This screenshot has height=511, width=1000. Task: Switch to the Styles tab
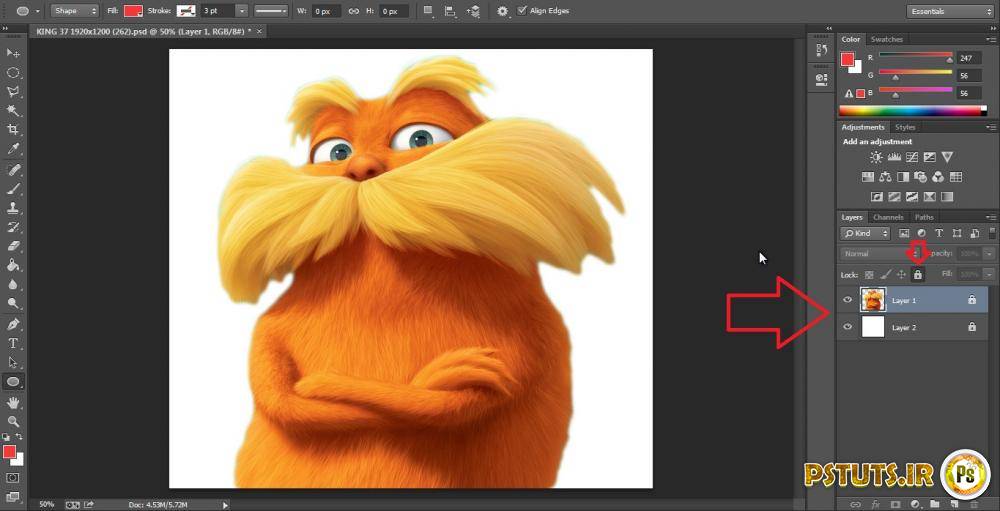(904, 127)
